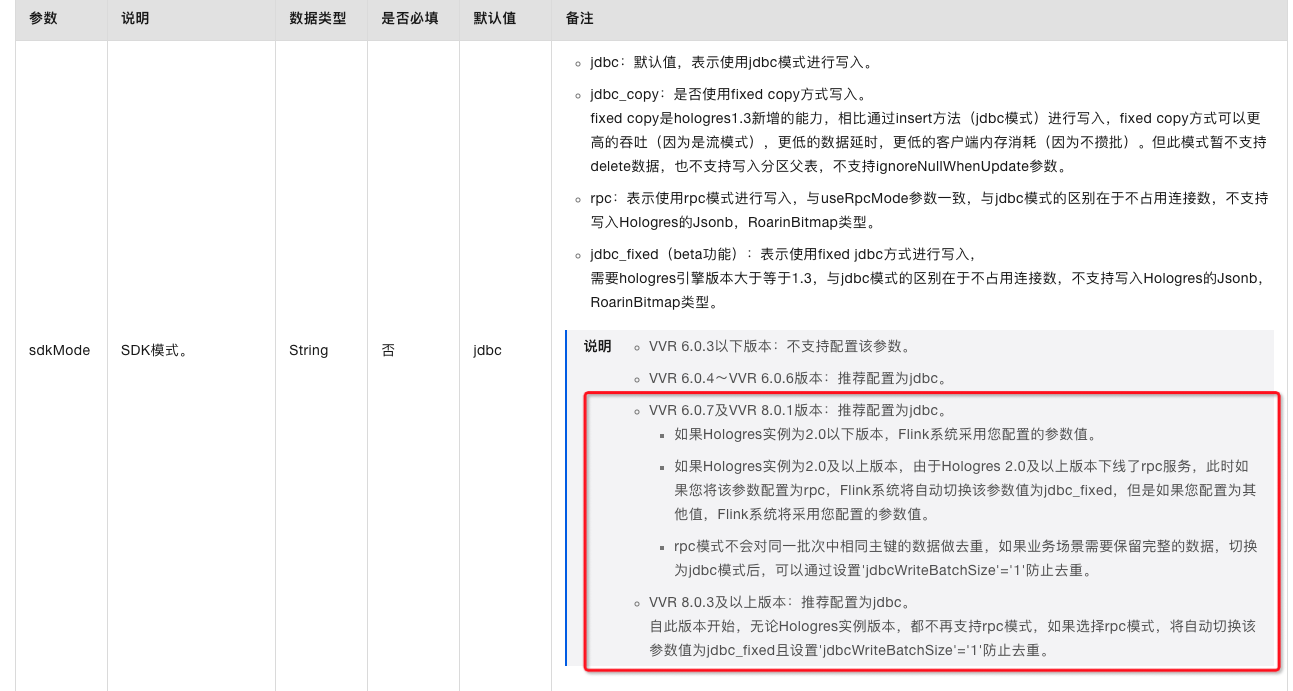Click 'VVR 6.0.4～VVR 6.0.6版本' line
The width and height of the screenshot is (1293, 691).
798,378
